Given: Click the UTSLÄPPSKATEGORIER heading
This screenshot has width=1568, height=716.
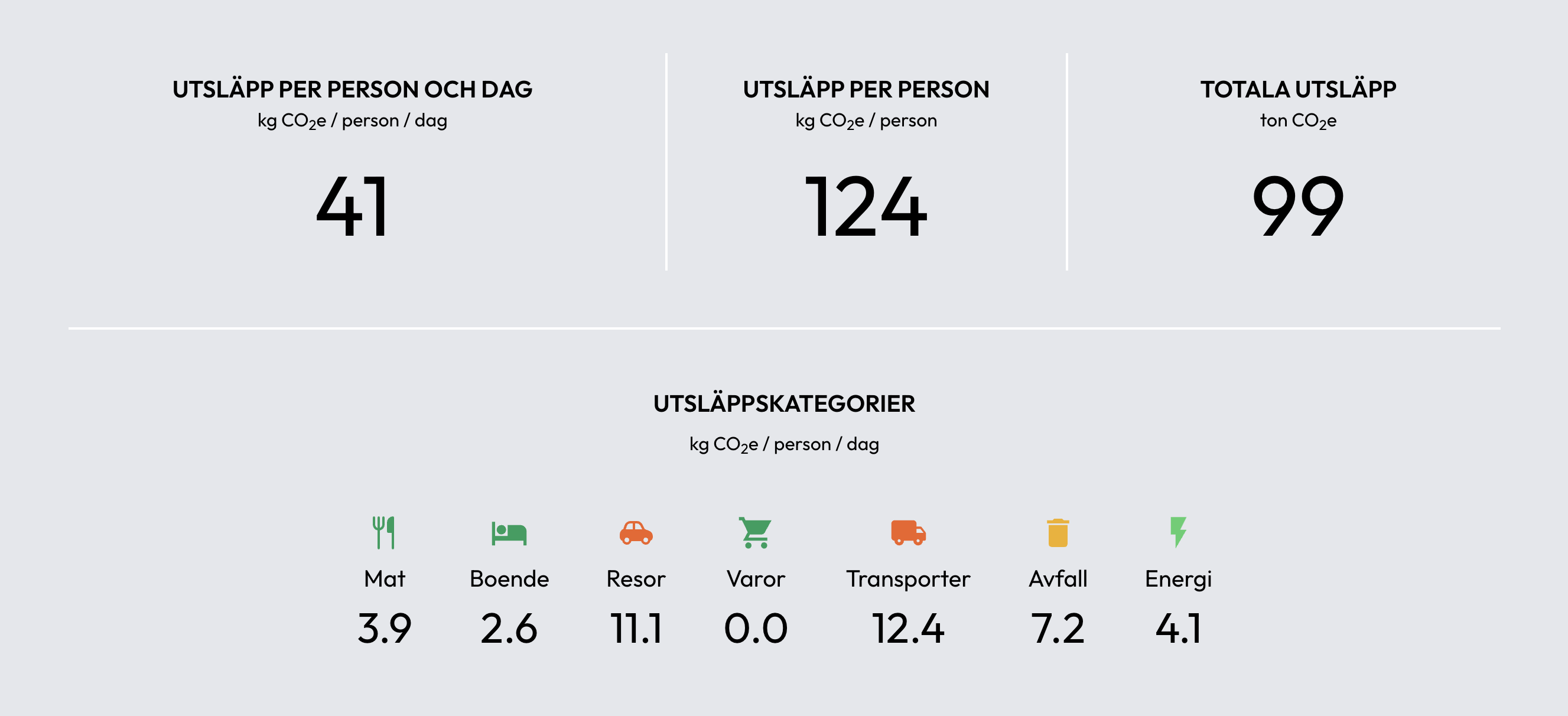Looking at the screenshot, I should point(784,403).
